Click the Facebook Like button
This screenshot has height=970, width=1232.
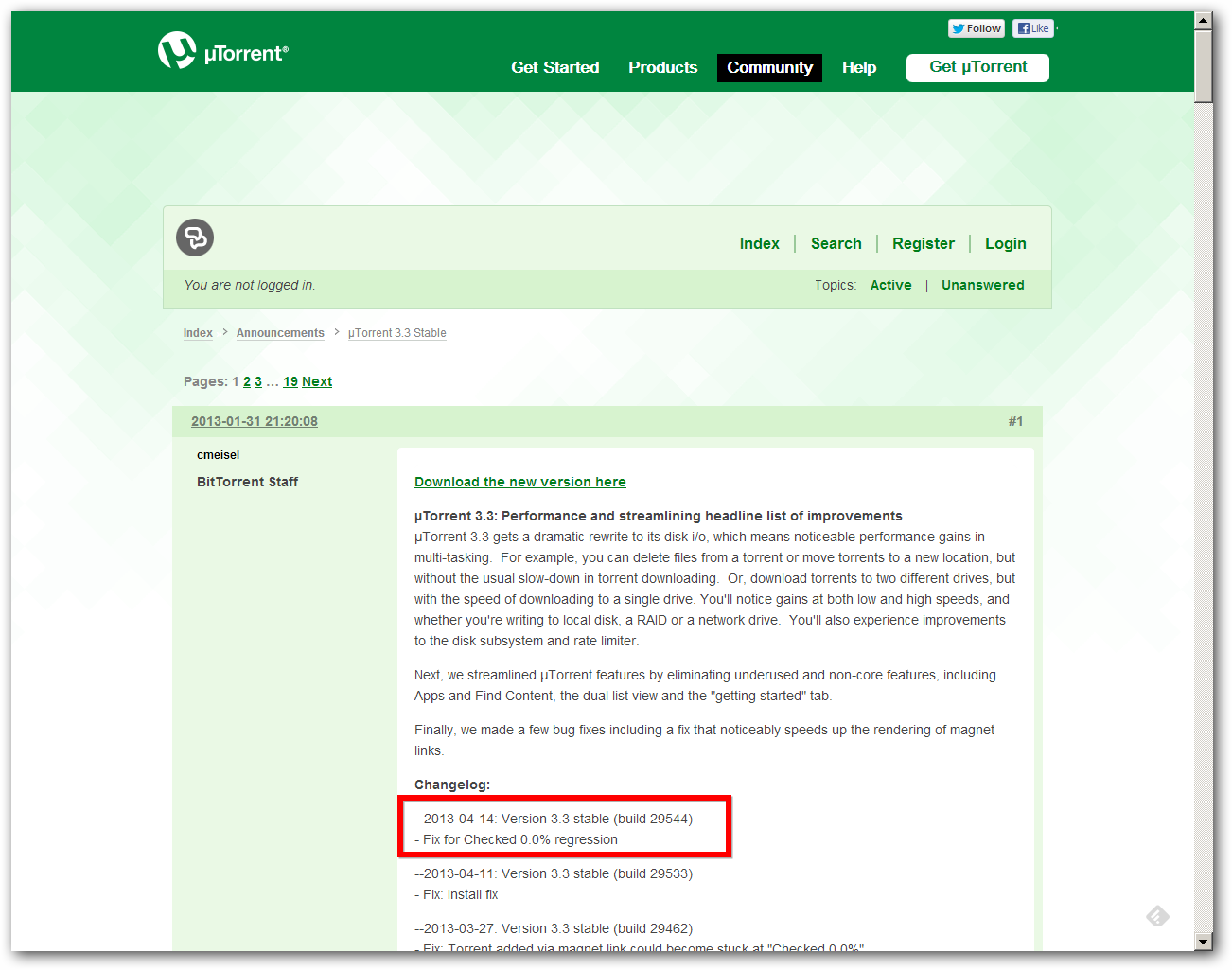point(1032,28)
